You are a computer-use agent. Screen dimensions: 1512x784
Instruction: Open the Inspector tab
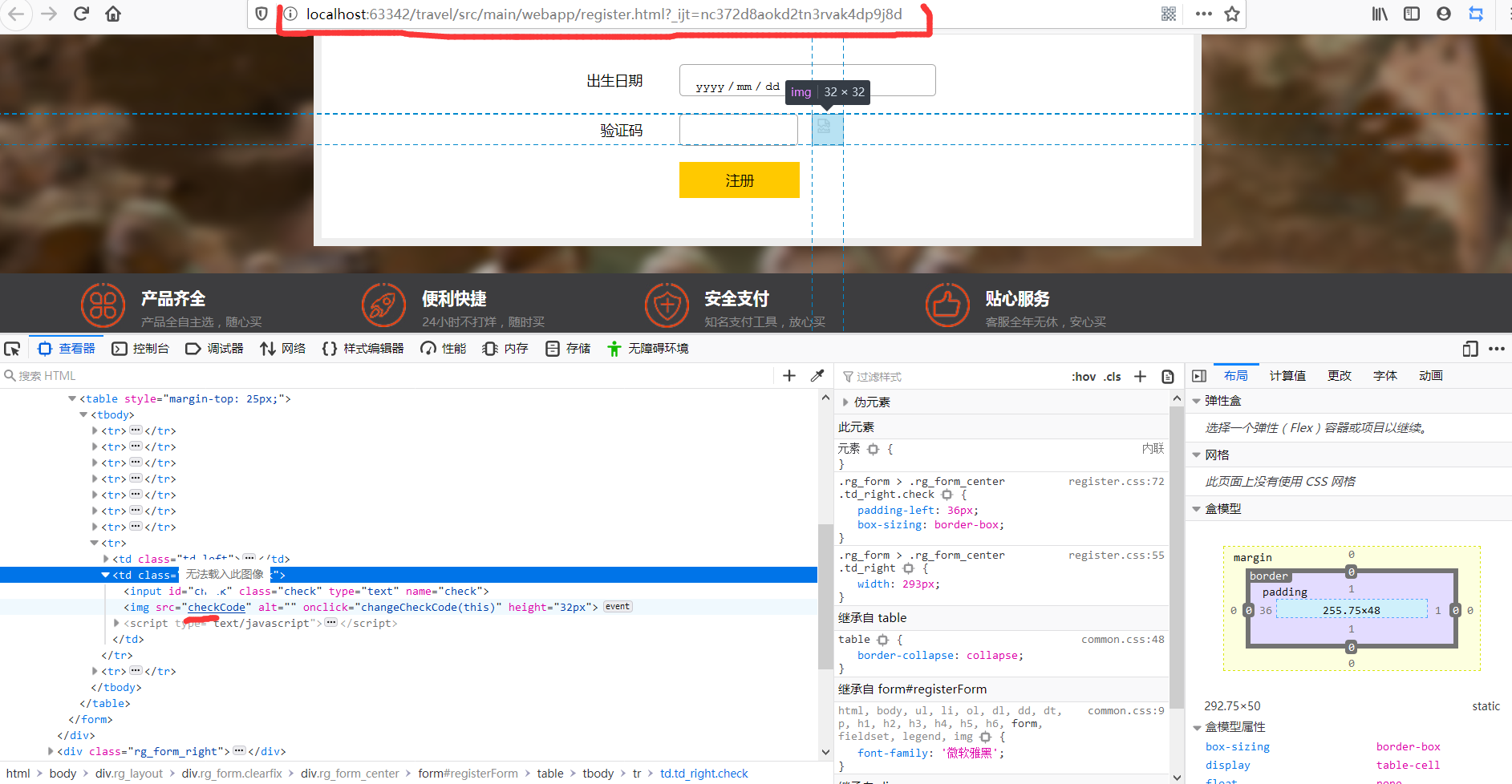point(67,349)
